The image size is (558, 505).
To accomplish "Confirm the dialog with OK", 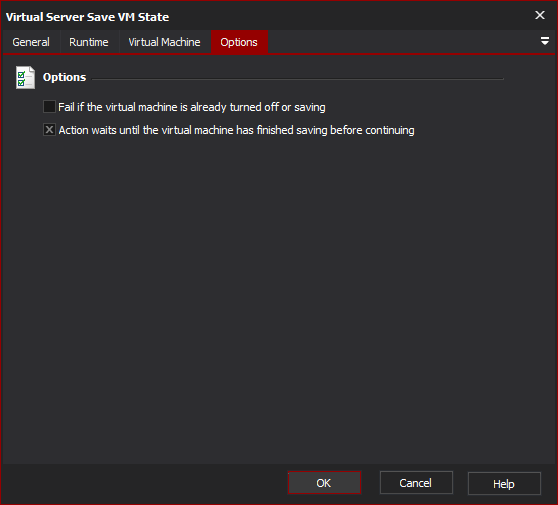I will point(324,483).
